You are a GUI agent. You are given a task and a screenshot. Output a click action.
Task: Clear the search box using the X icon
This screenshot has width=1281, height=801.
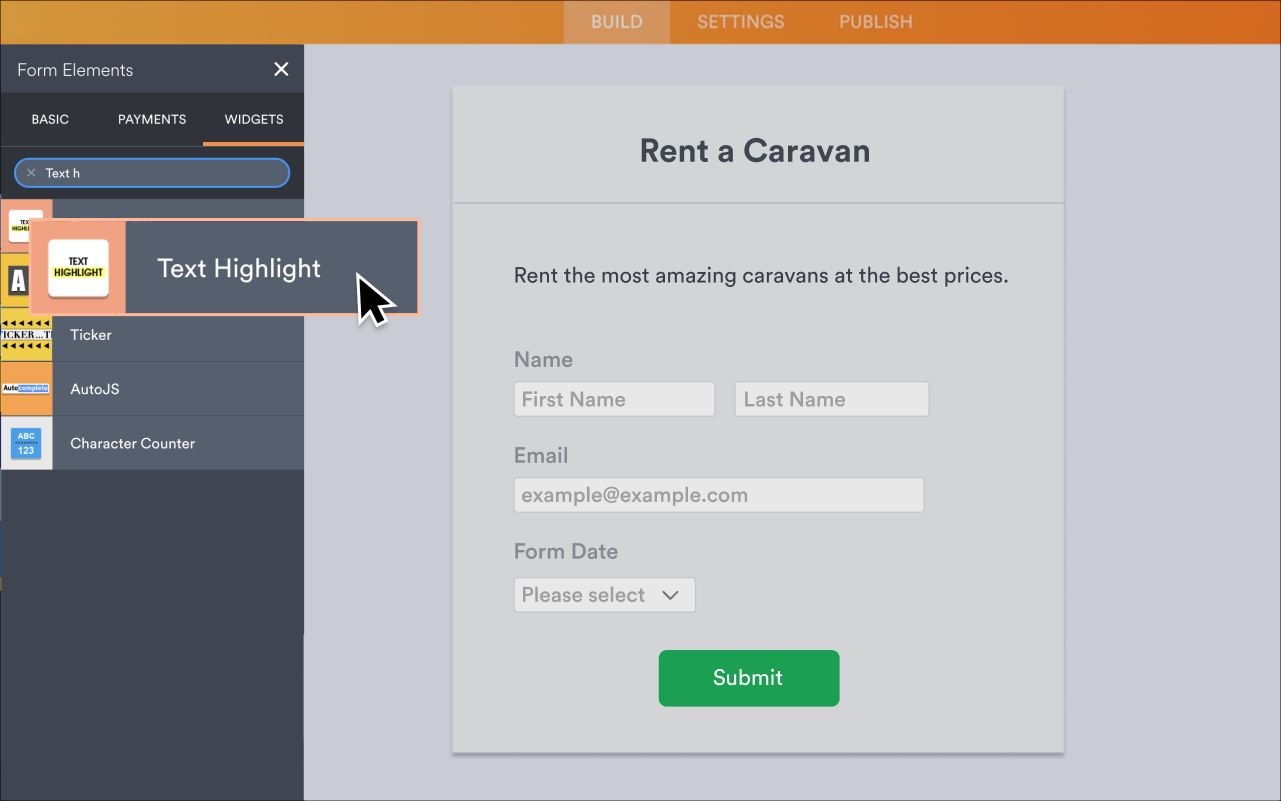[x=30, y=172]
